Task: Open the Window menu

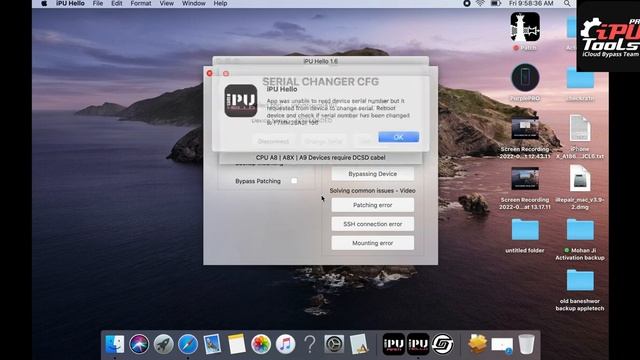Action: (193, 4)
